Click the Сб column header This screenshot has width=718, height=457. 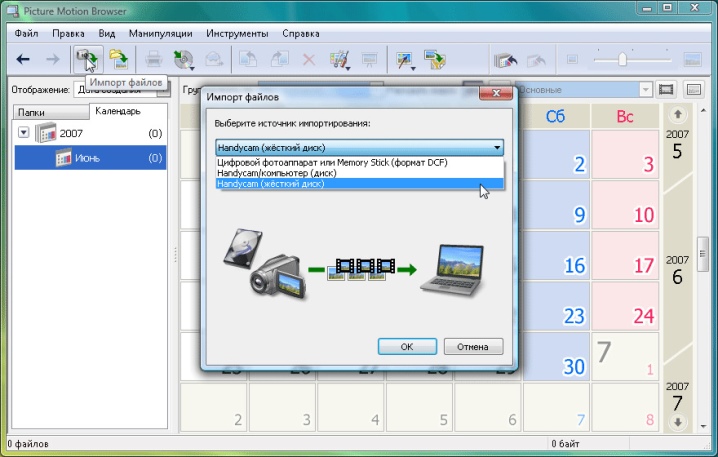click(556, 116)
